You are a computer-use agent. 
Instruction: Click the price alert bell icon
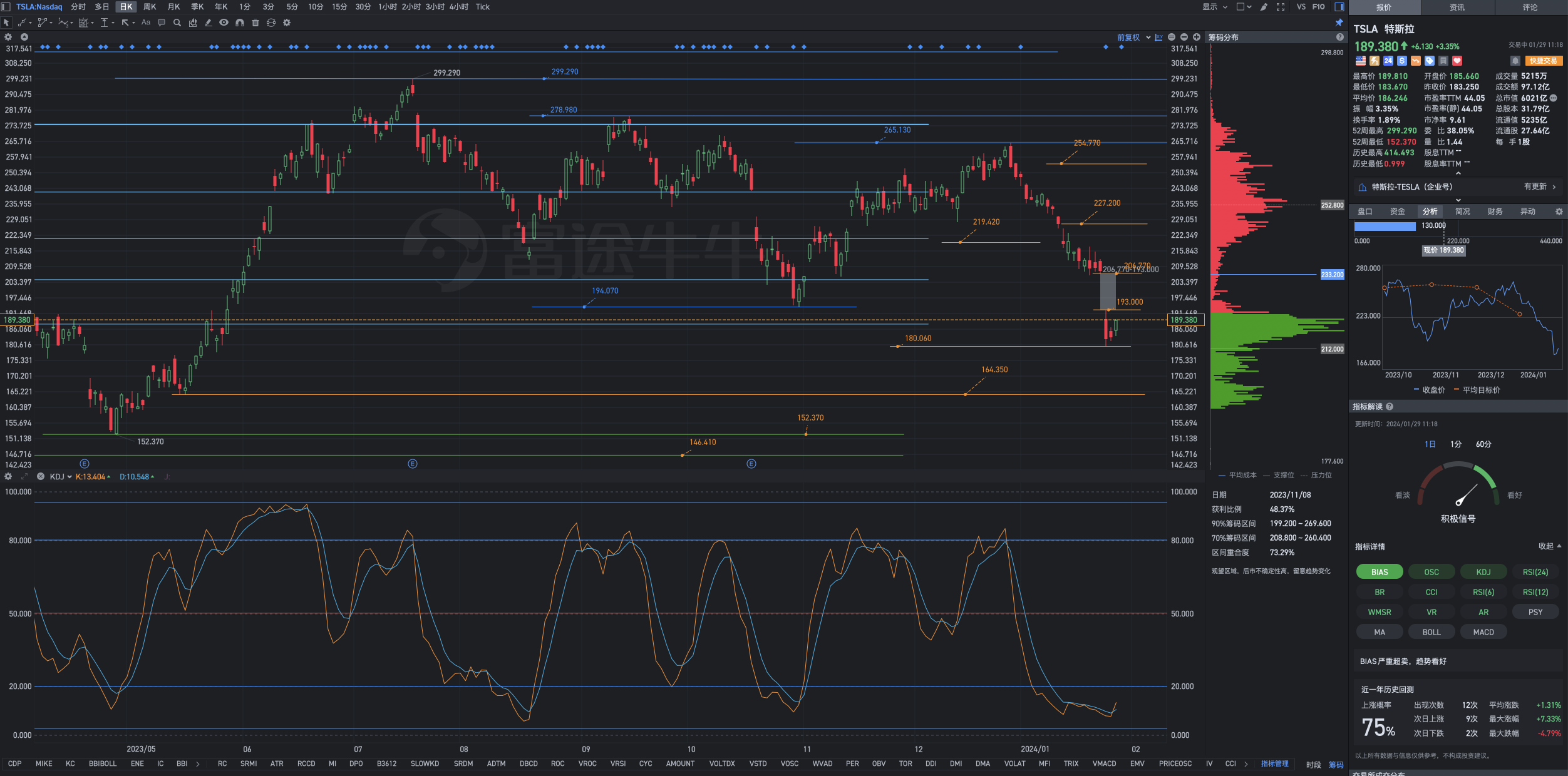point(1515,61)
